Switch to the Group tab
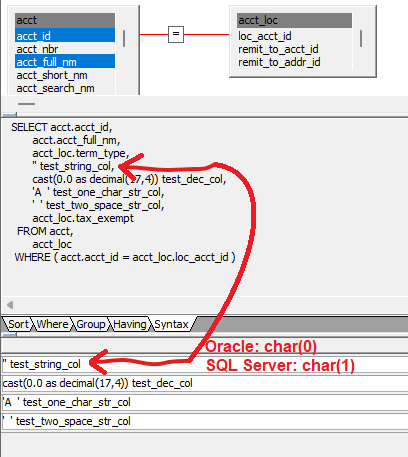This screenshot has height=457, width=408. coord(90,324)
